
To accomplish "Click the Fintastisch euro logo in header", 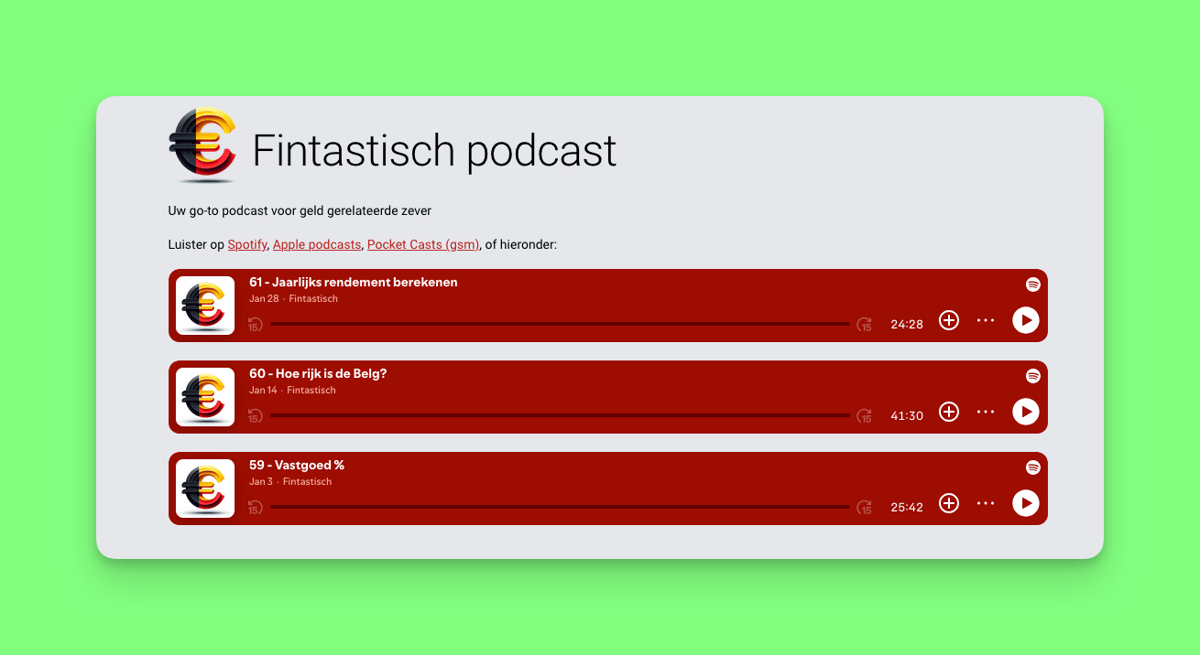I will pos(203,146).
